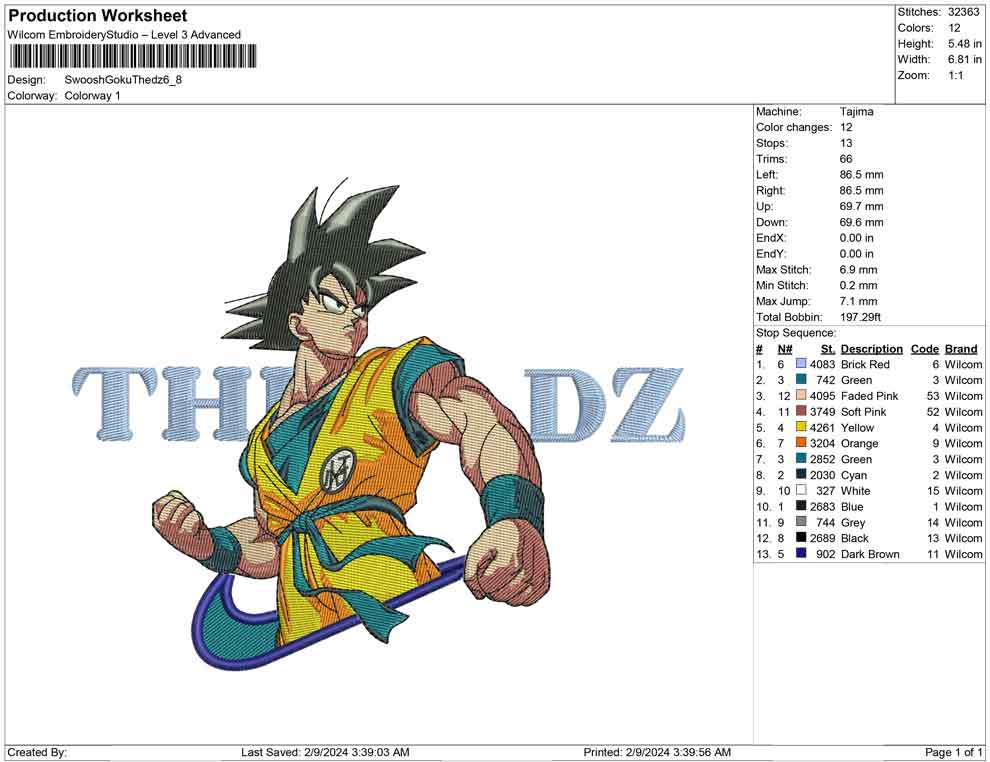Viewport: 990px width, 762px height.
Task: Click the Min Stitch value '0.2 mm'
Action: pos(858,285)
